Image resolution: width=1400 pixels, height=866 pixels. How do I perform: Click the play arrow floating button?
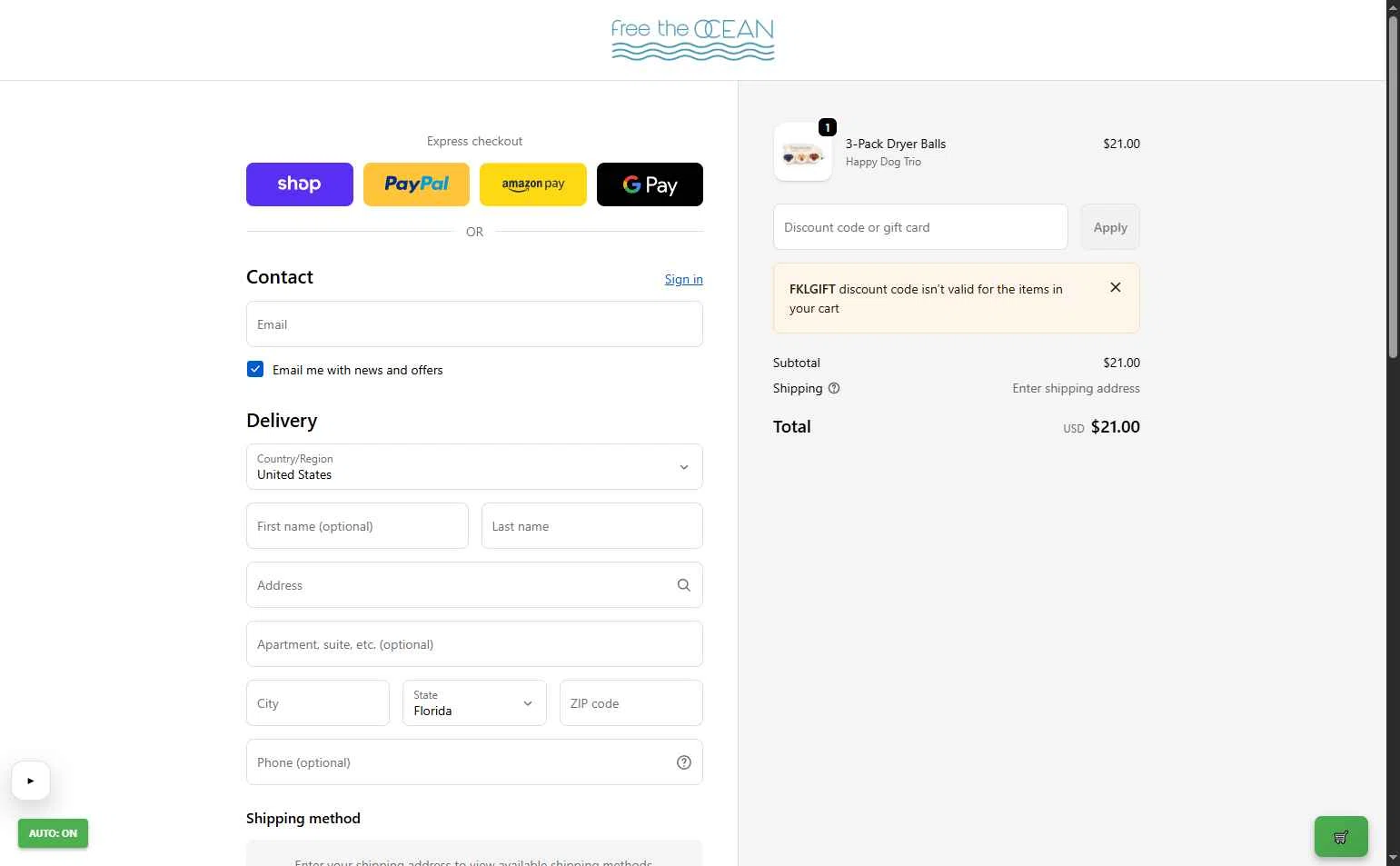(31, 781)
